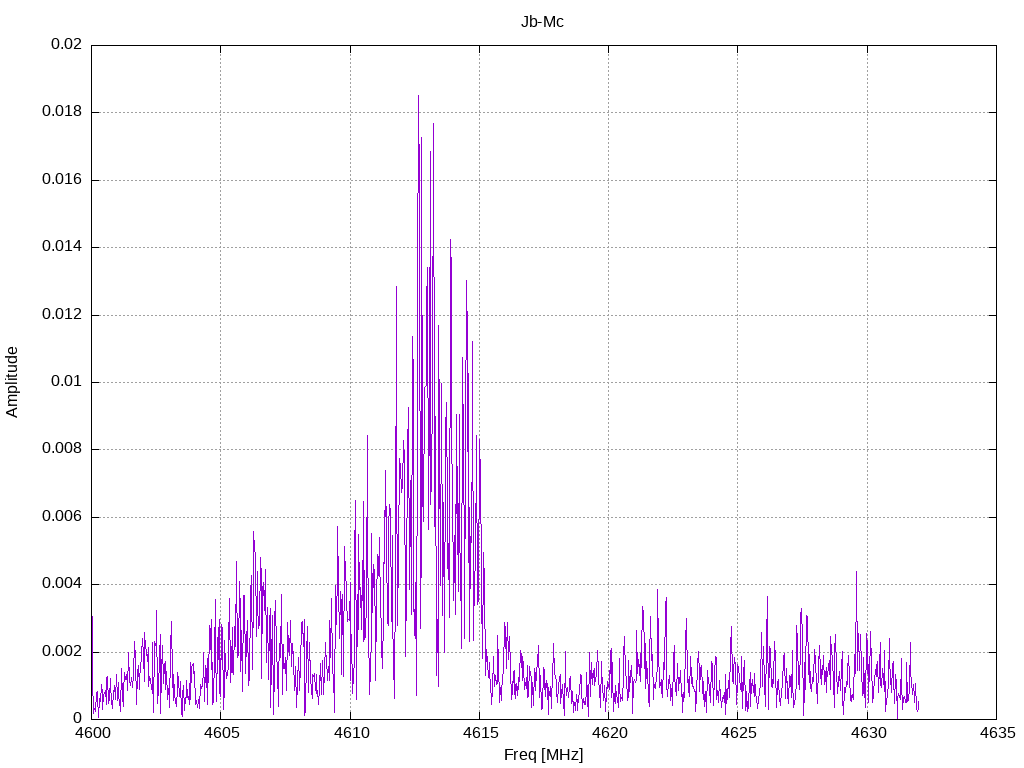Screen dimensions: 1024x768
Task: Click the y-axis tick 0
Action: (78, 719)
